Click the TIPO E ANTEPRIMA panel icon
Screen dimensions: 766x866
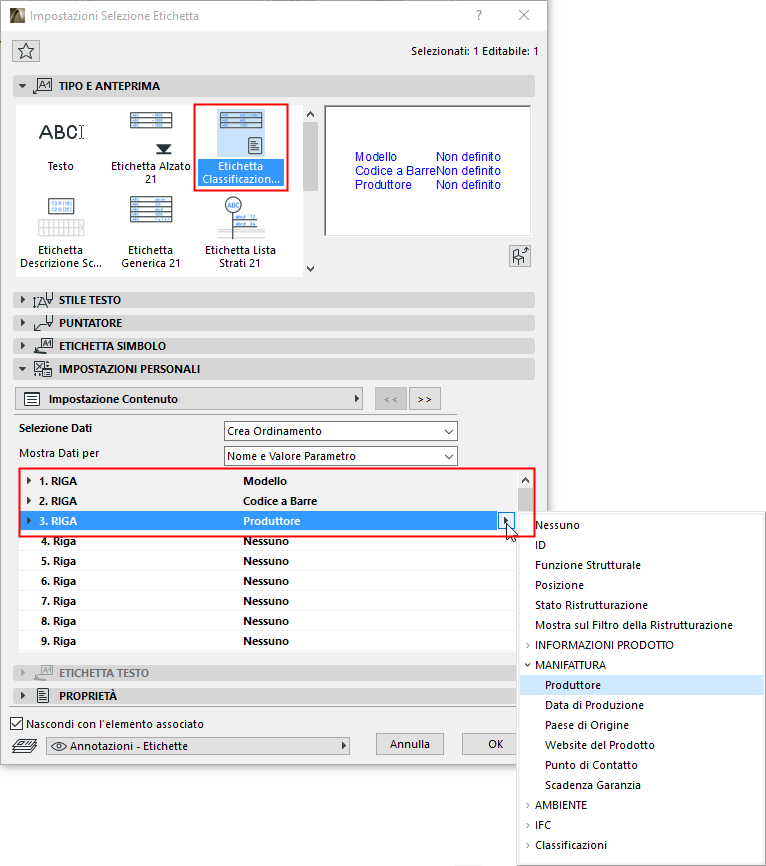[x=43, y=86]
